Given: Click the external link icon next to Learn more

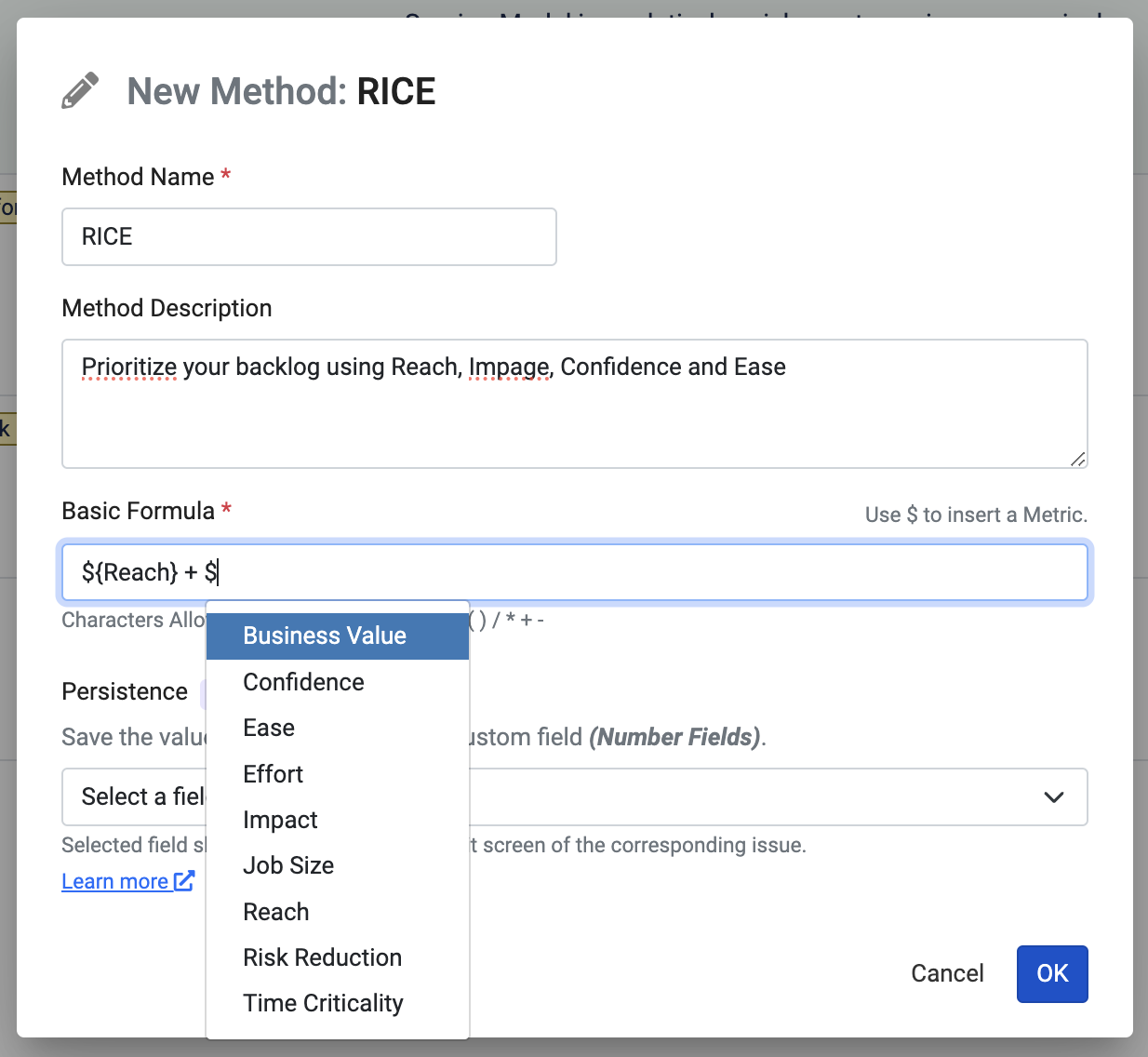Looking at the screenshot, I should click(184, 880).
